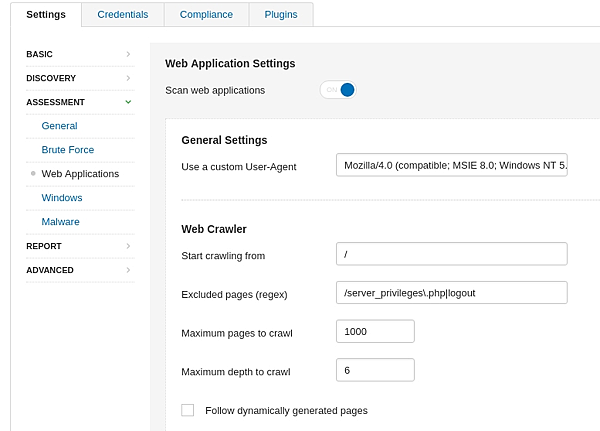600x431 pixels.
Task: Toggle the Scan web applications switch
Action: click(338, 90)
